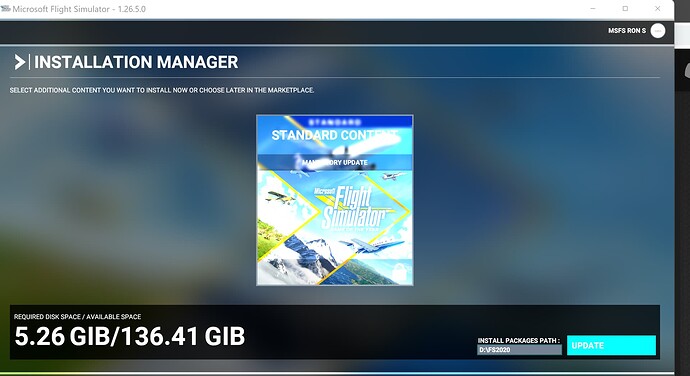Click the Flight Simulator title bar icon
Viewport: 690px width, 376px height.
point(5,9)
